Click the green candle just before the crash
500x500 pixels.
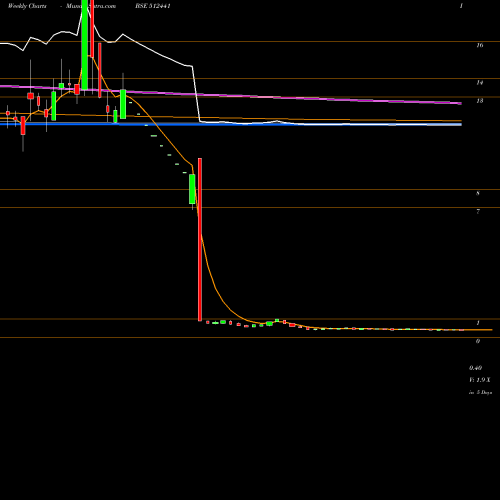click(192, 189)
